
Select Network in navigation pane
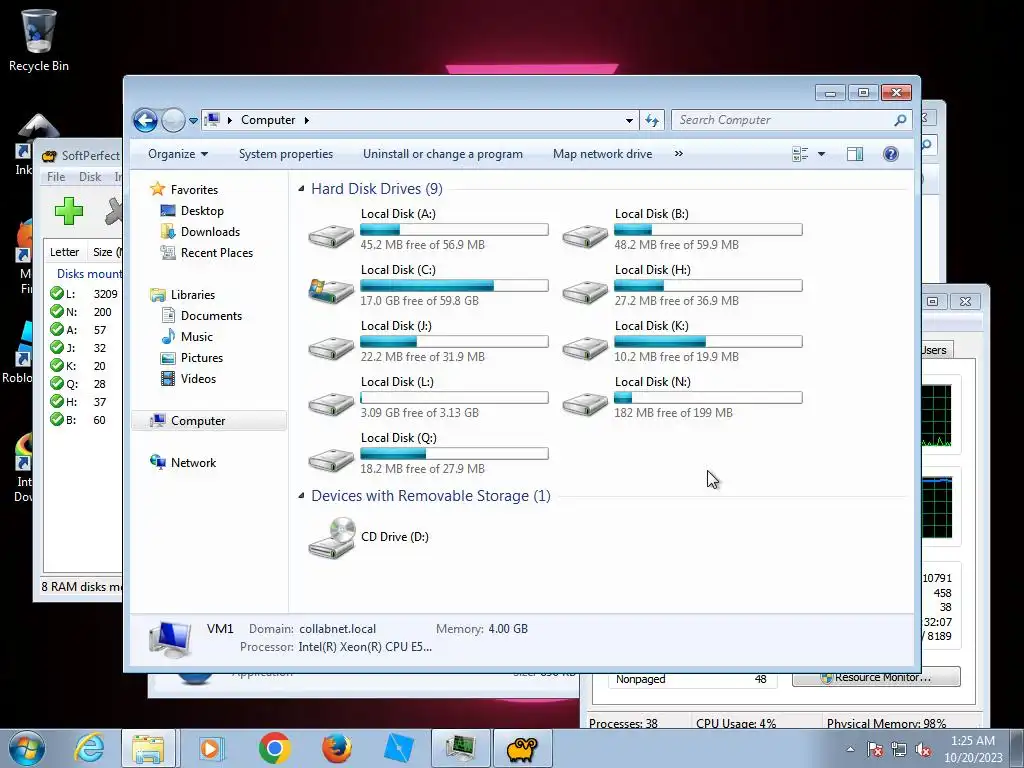point(193,462)
